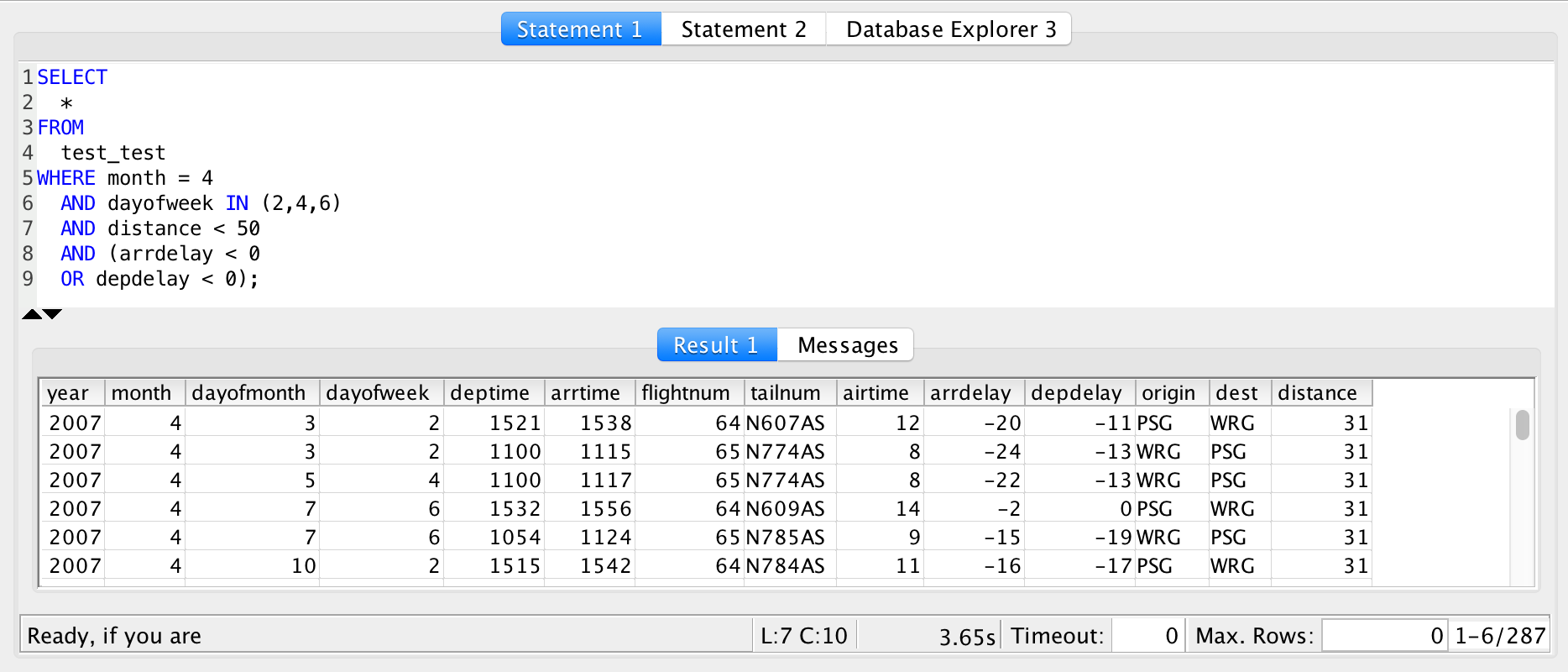Select the dayofmonth cell showing 10

pos(252,565)
